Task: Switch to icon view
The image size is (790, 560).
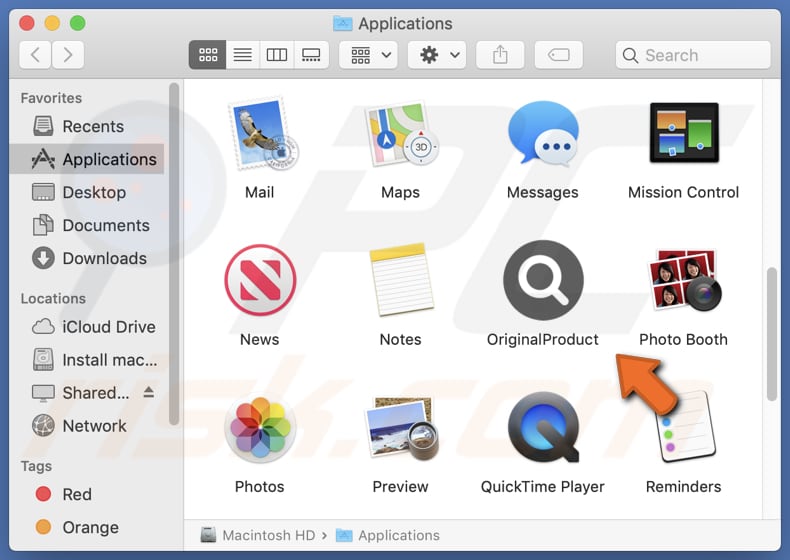Action: click(208, 54)
